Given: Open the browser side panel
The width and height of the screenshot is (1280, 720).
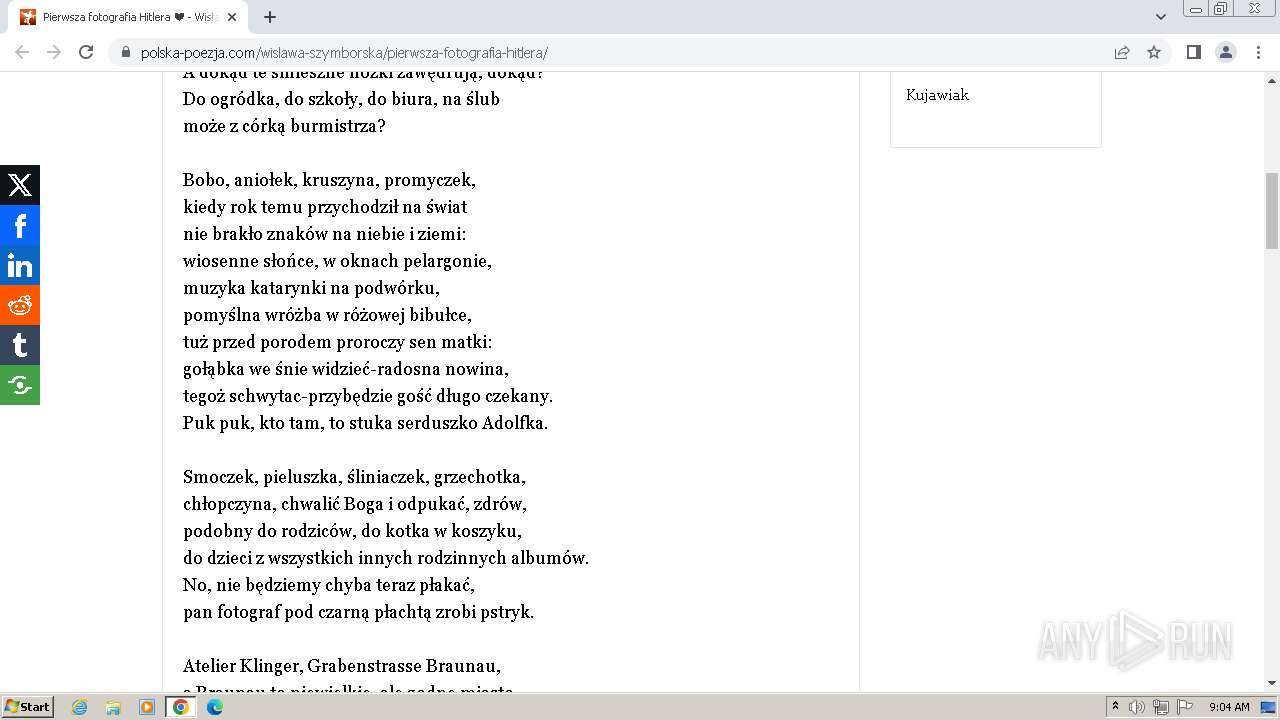Looking at the screenshot, I should (x=1193, y=52).
